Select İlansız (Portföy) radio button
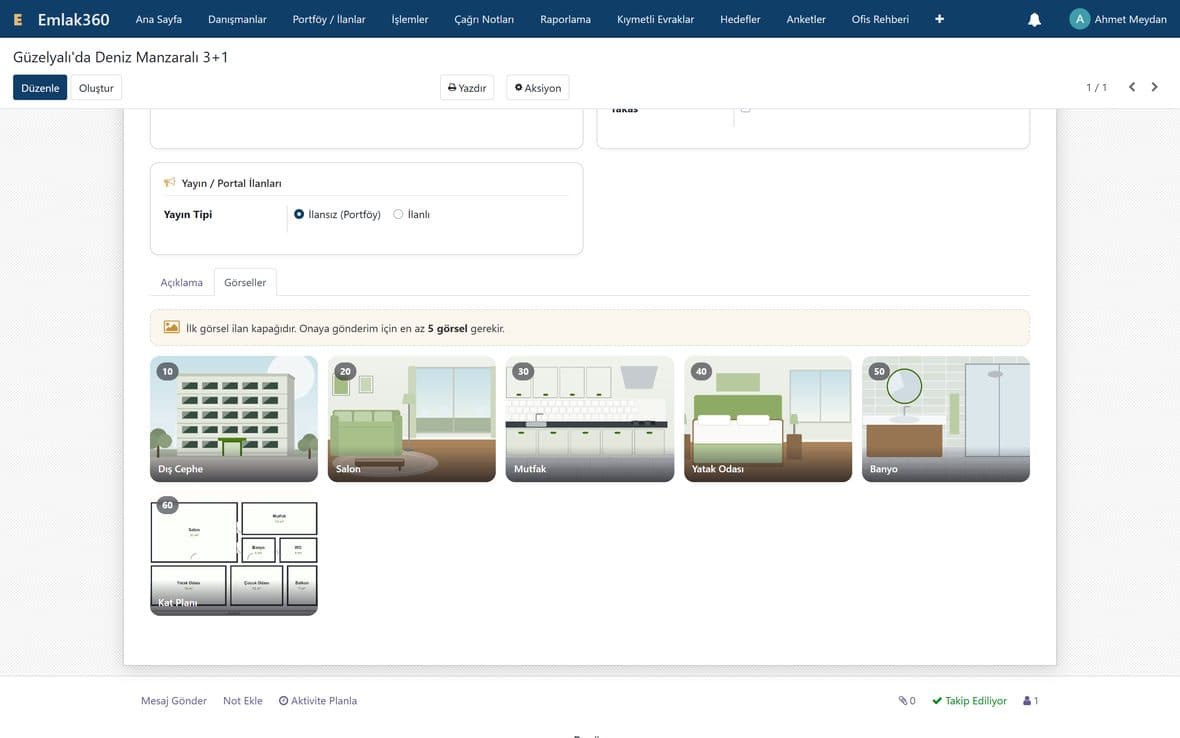Image resolution: width=1180 pixels, height=738 pixels. [299, 214]
